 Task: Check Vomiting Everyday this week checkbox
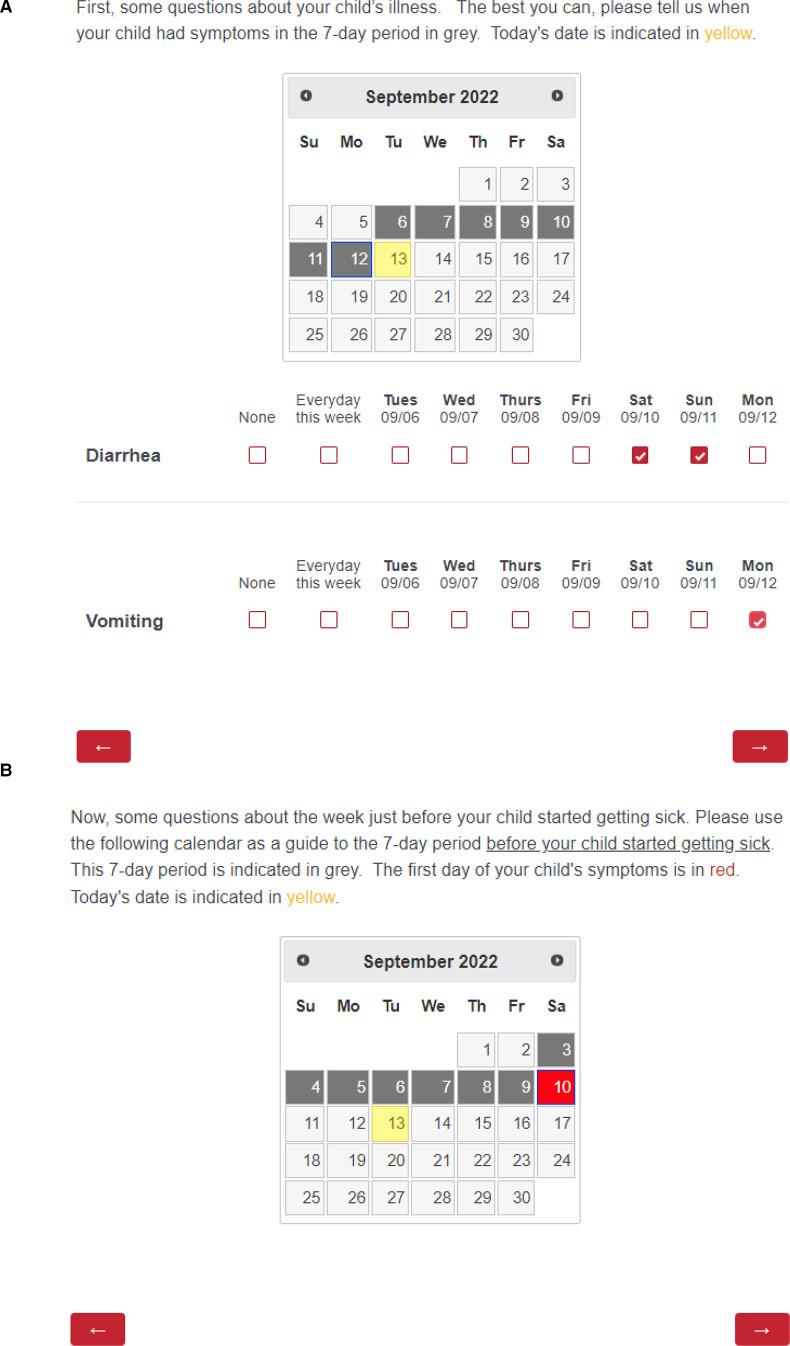tap(328, 620)
